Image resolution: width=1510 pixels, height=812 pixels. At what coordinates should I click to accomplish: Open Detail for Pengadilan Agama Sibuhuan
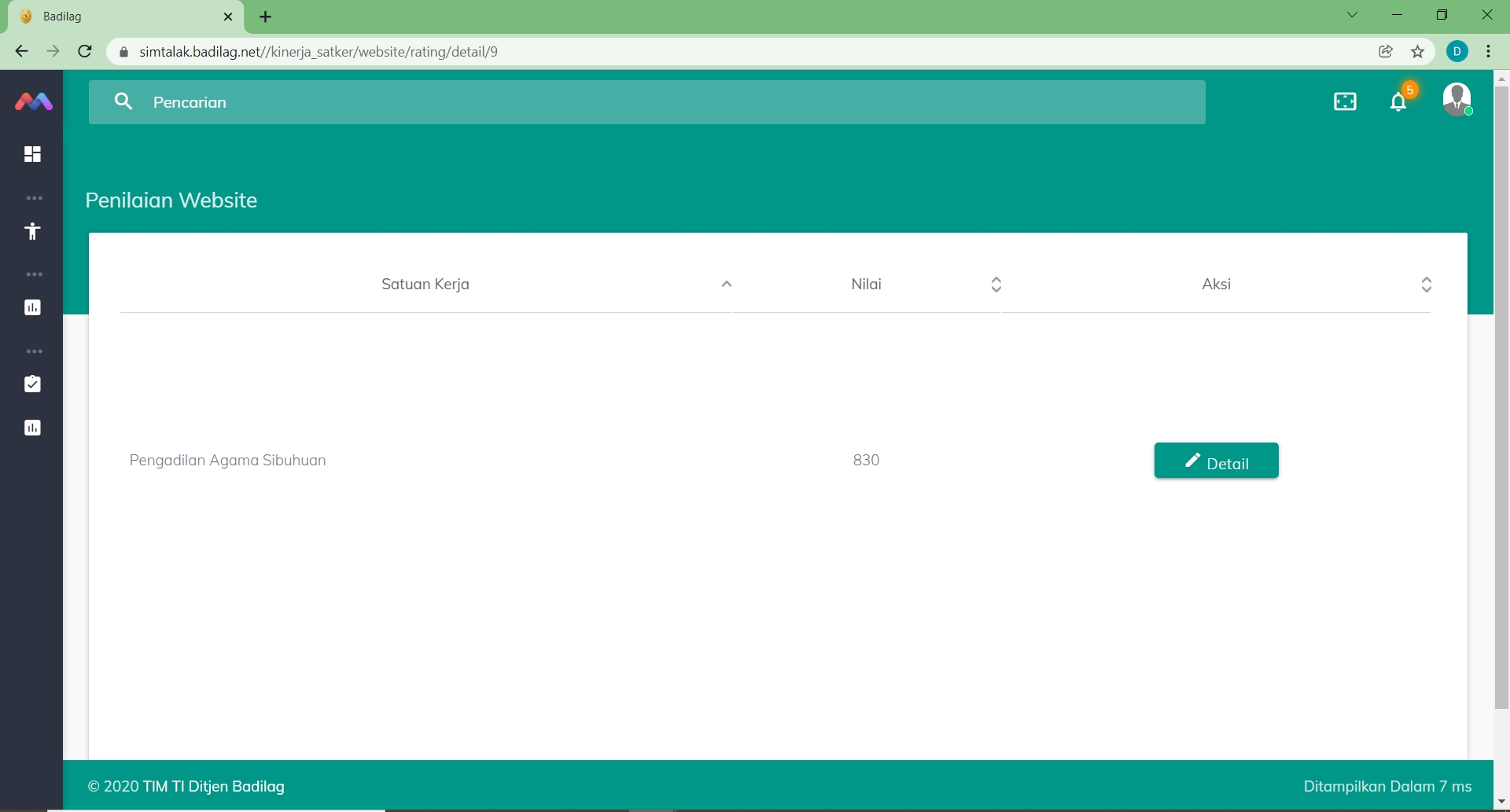coord(1216,461)
